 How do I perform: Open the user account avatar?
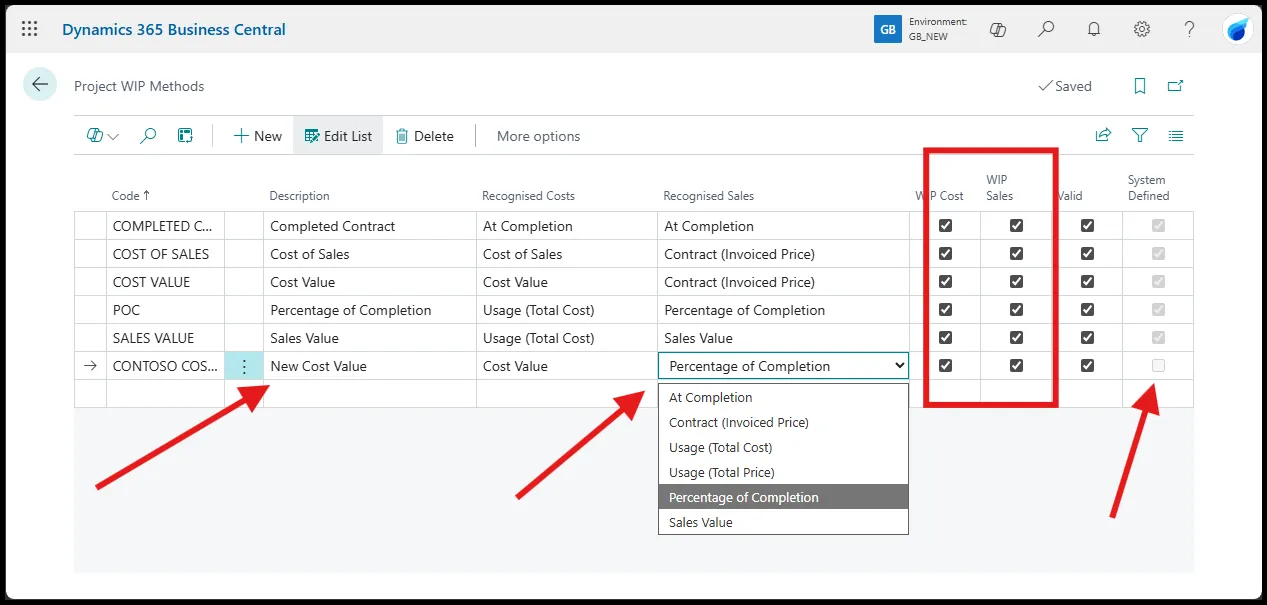pos(1238,29)
